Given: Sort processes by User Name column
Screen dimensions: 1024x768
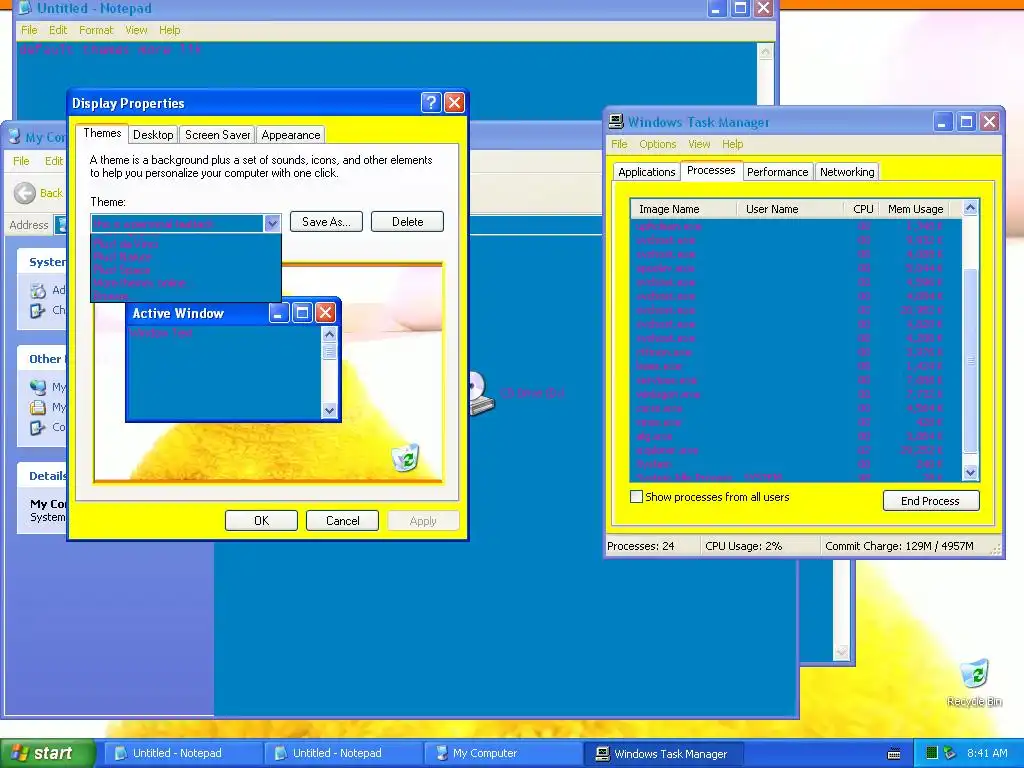Looking at the screenshot, I should [790, 209].
